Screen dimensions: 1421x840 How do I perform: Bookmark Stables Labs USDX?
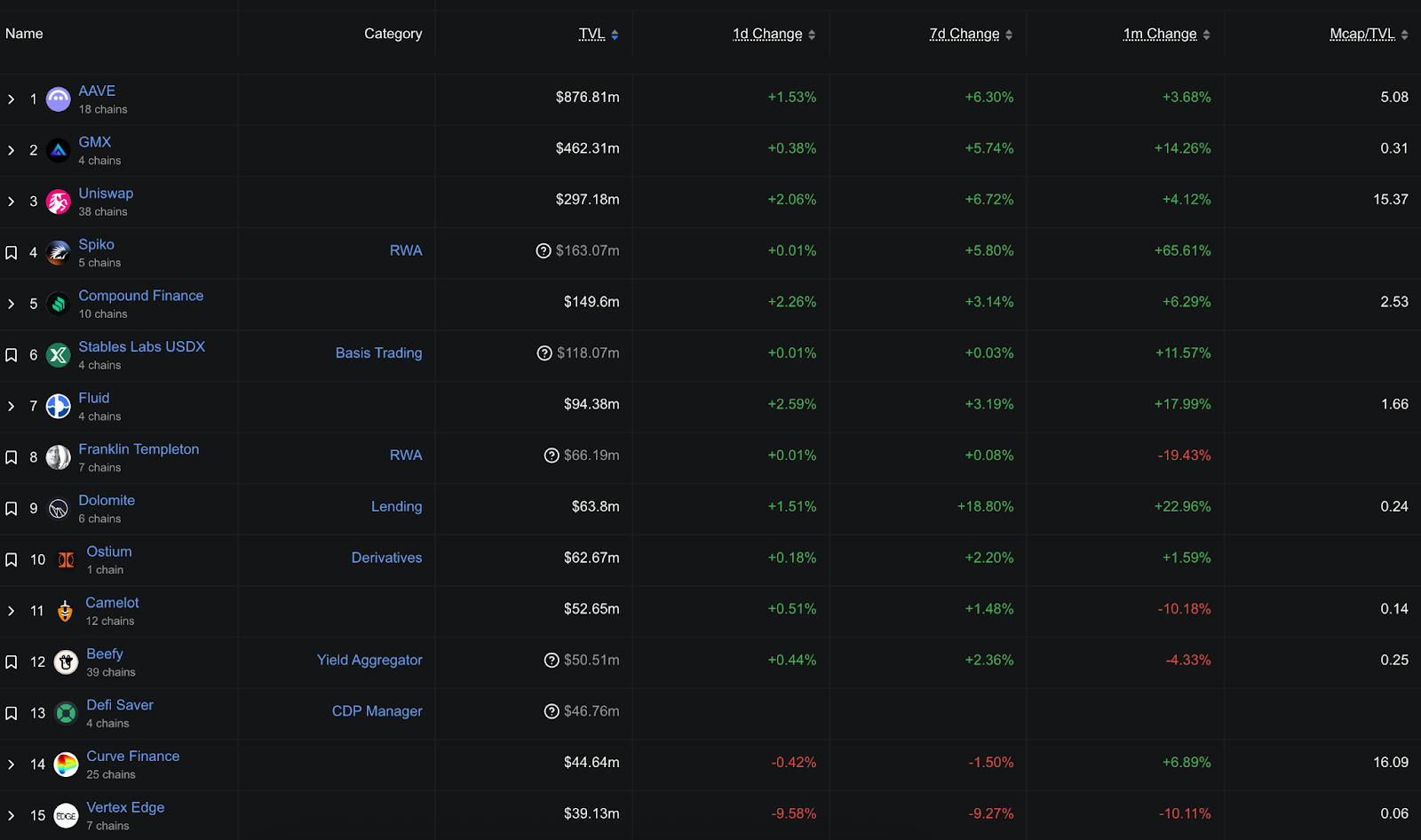coord(12,355)
